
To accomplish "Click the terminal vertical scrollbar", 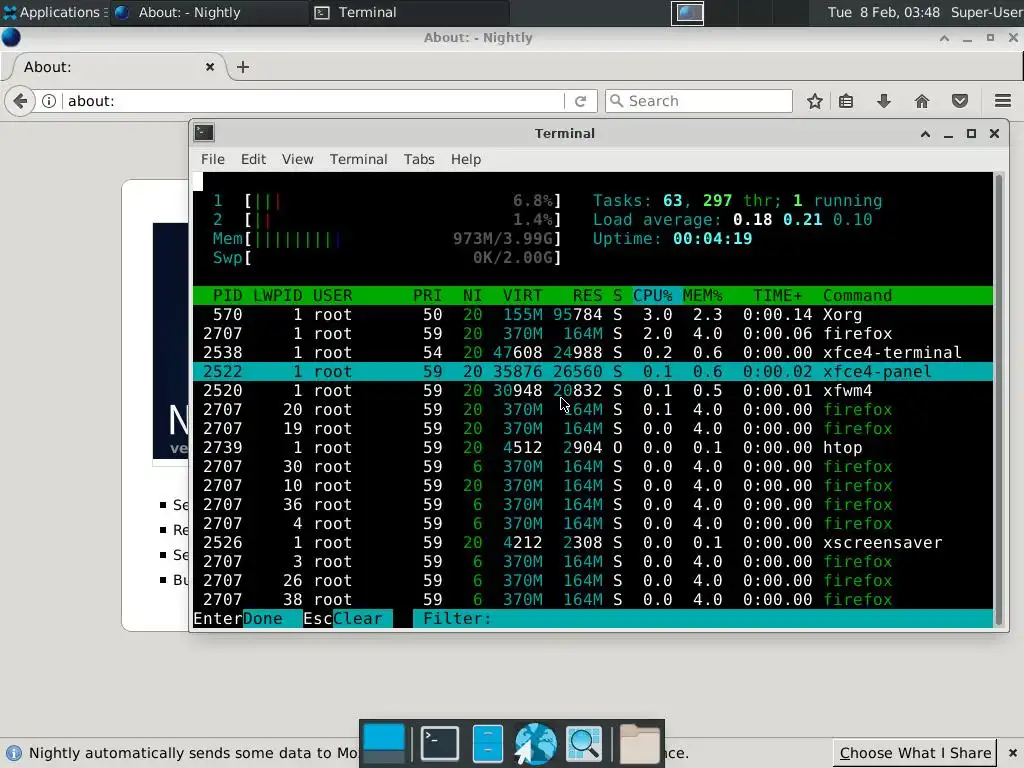I will 999,400.
